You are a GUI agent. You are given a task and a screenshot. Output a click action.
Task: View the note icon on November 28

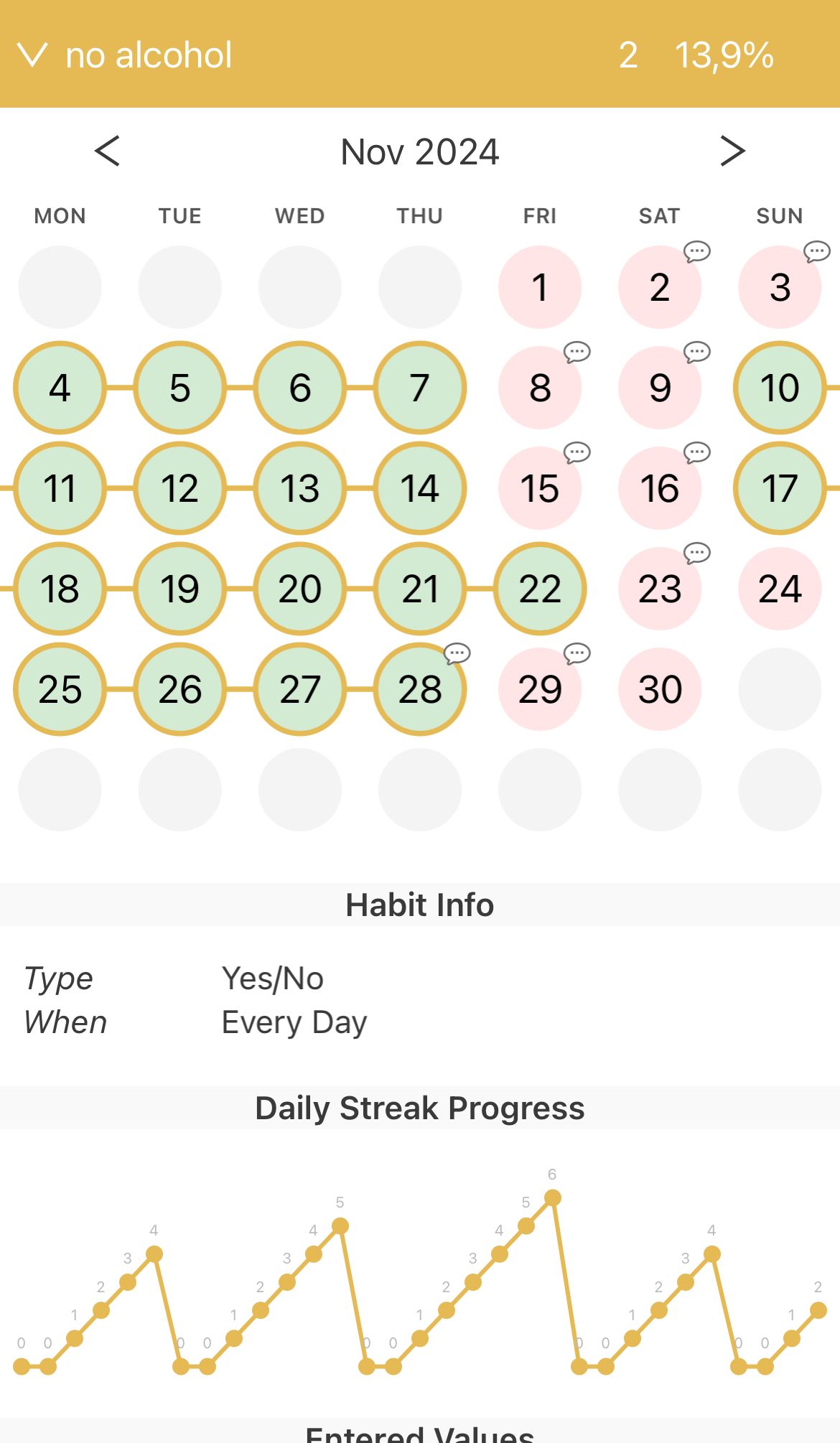[457, 653]
